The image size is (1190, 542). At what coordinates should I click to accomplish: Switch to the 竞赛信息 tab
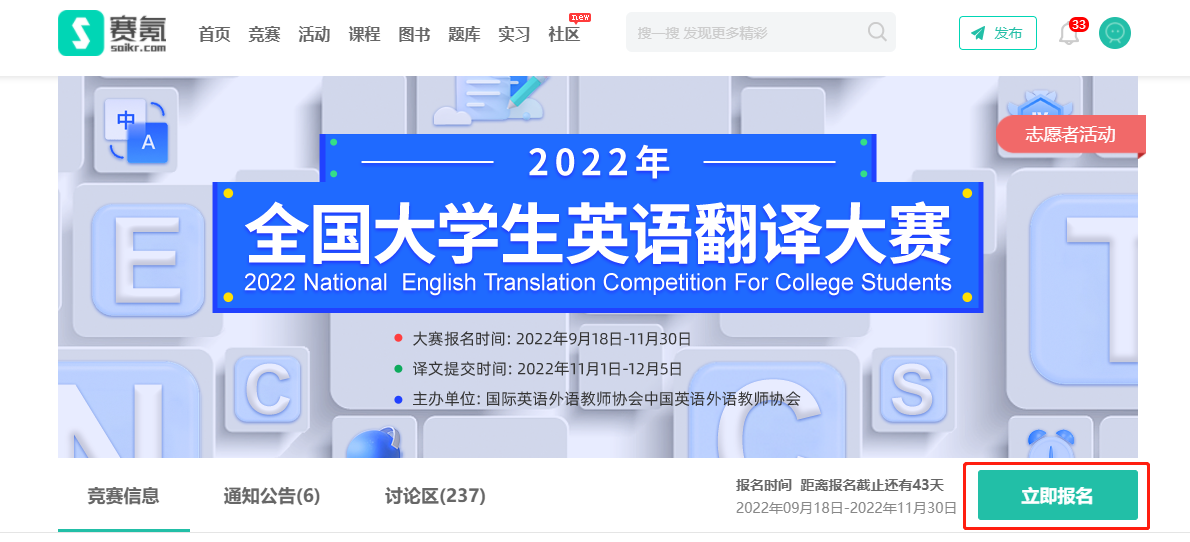[x=123, y=496]
